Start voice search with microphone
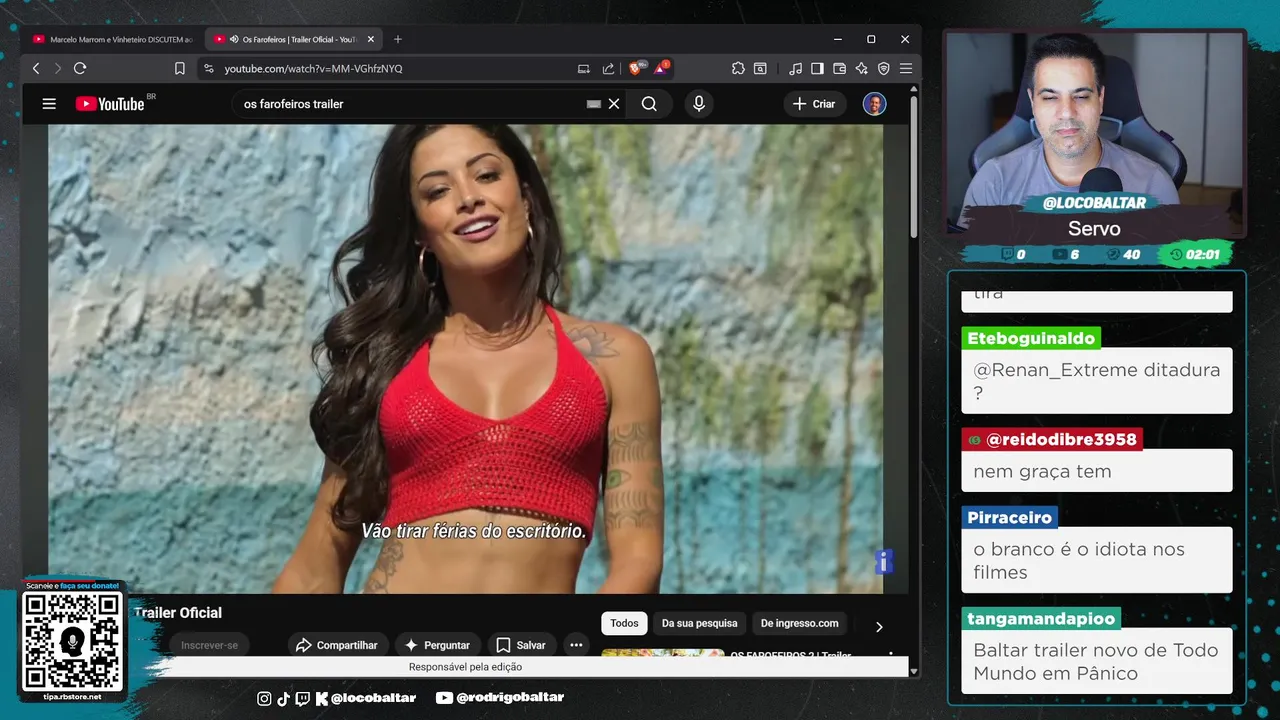 [x=698, y=104]
